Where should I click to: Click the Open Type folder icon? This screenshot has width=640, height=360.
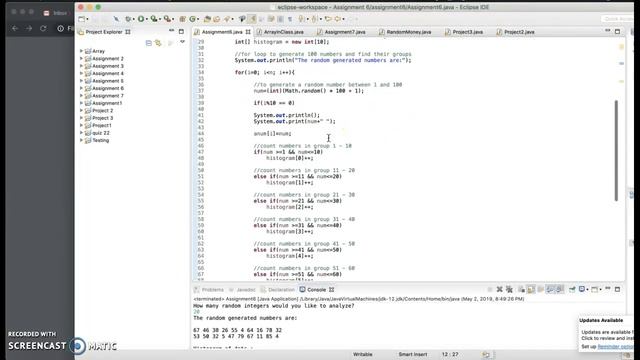pos(207,19)
